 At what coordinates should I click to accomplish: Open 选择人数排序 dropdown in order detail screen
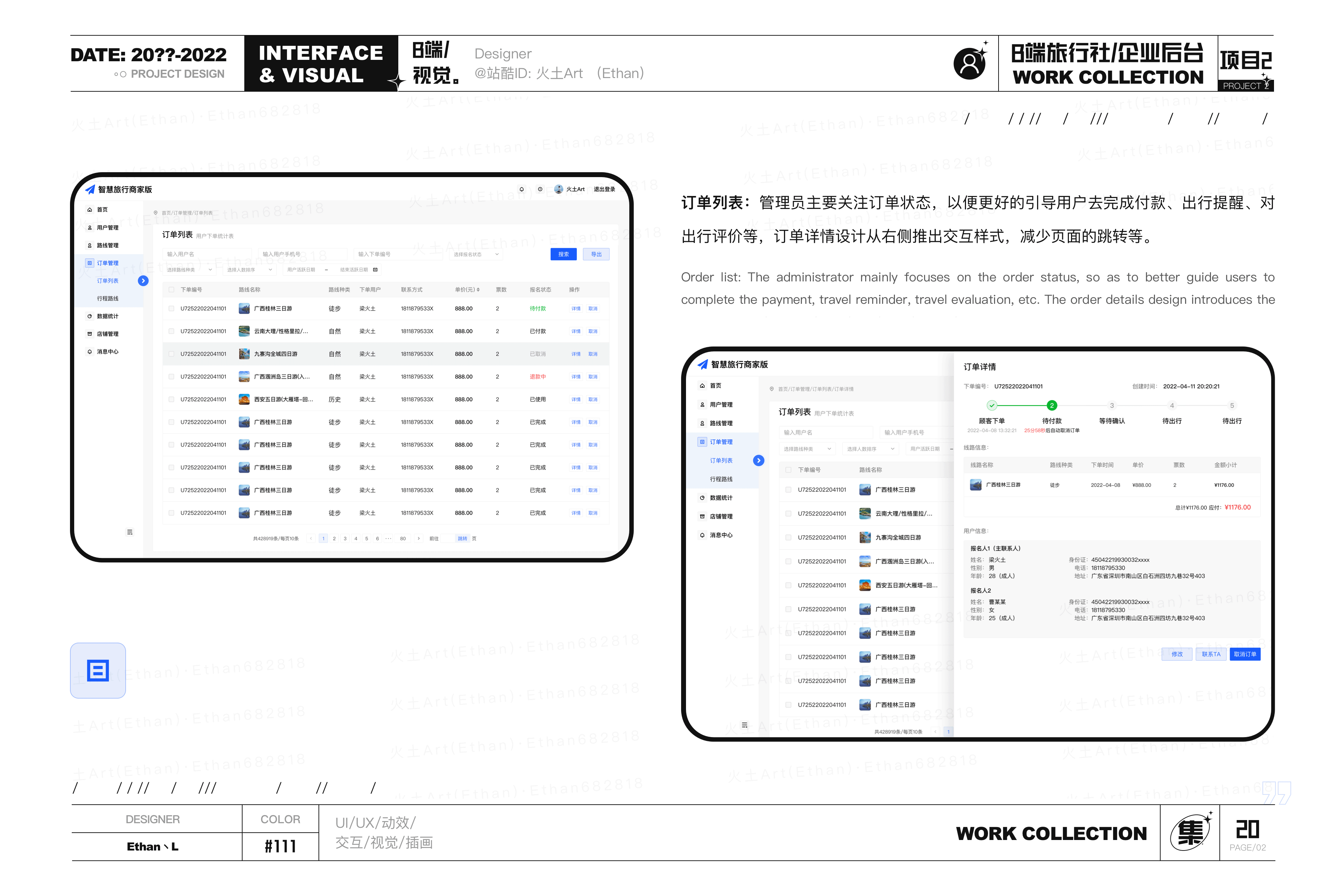click(x=870, y=449)
